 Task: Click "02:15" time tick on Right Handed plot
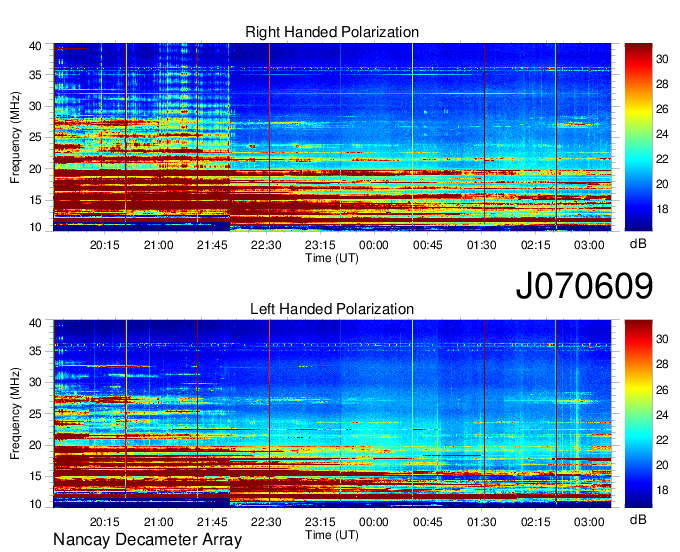pos(536,245)
